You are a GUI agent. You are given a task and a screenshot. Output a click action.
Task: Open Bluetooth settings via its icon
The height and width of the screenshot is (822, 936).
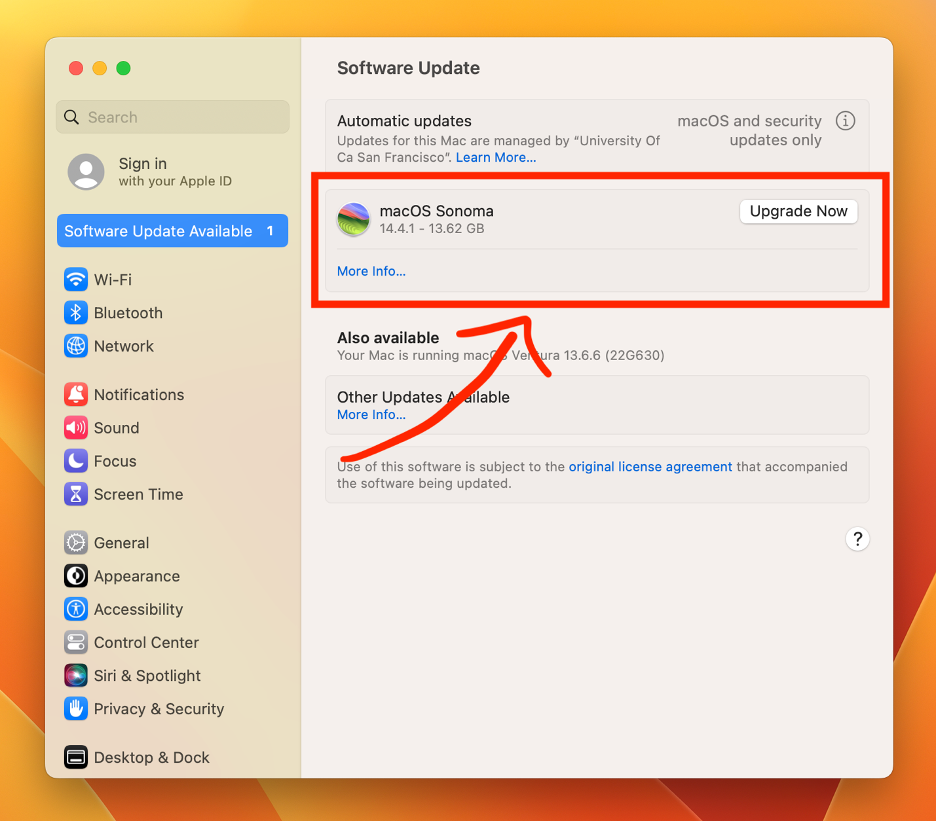coord(76,313)
